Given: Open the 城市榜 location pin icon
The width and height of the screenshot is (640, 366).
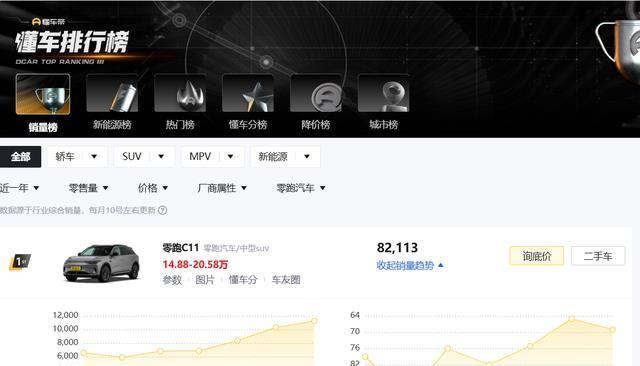Looking at the screenshot, I should (383, 93).
